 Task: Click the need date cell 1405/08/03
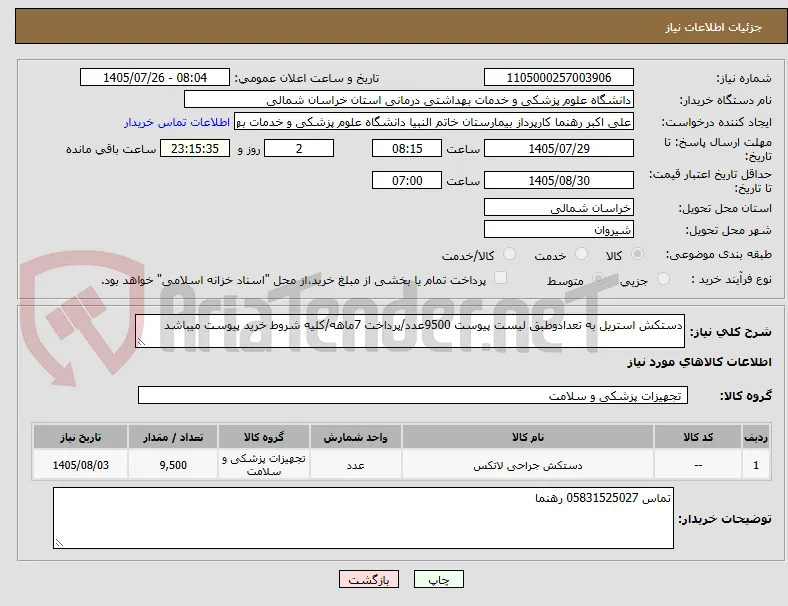[x=80, y=465]
